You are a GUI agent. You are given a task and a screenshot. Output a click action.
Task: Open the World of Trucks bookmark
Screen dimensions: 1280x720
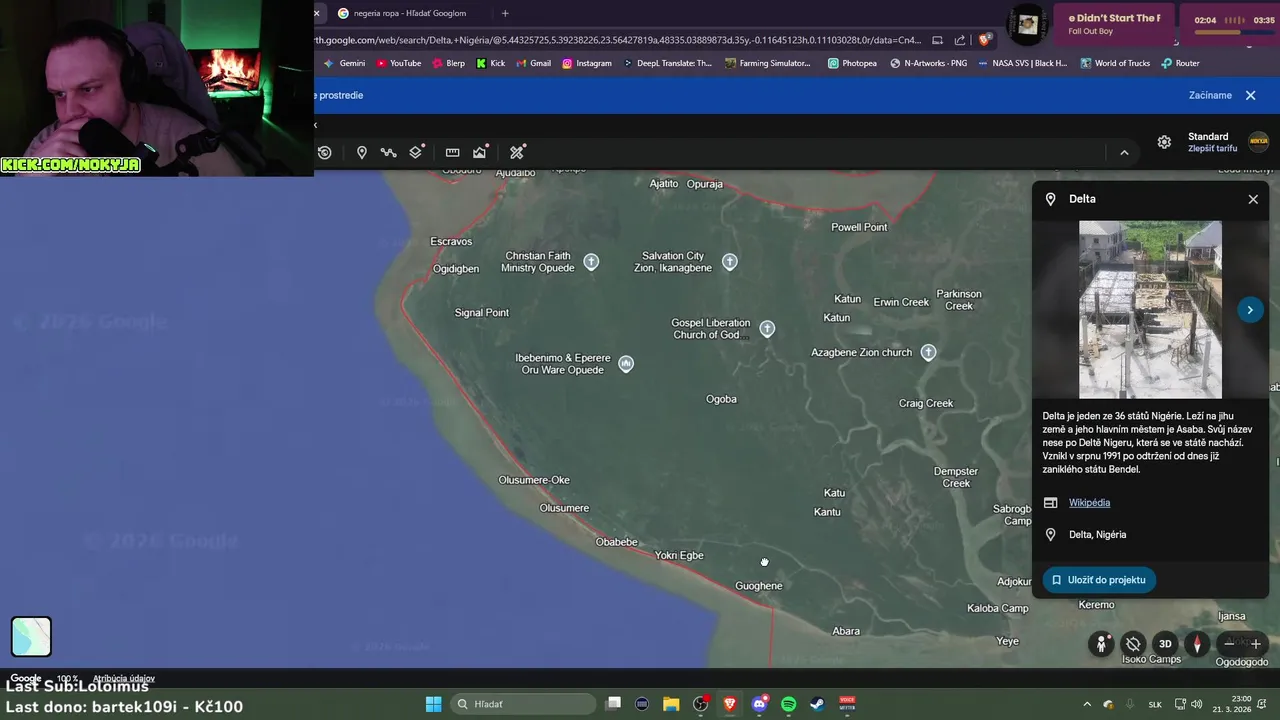(1114, 63)
